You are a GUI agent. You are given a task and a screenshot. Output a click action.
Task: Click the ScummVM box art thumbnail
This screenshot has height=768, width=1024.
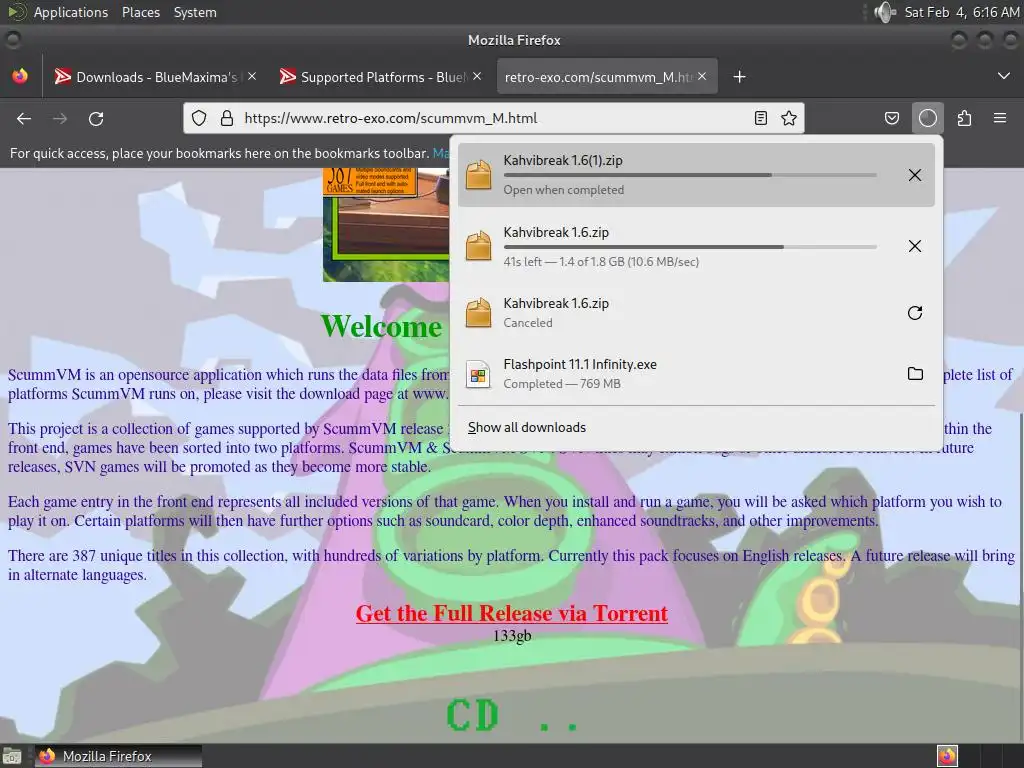coord(386,225)
